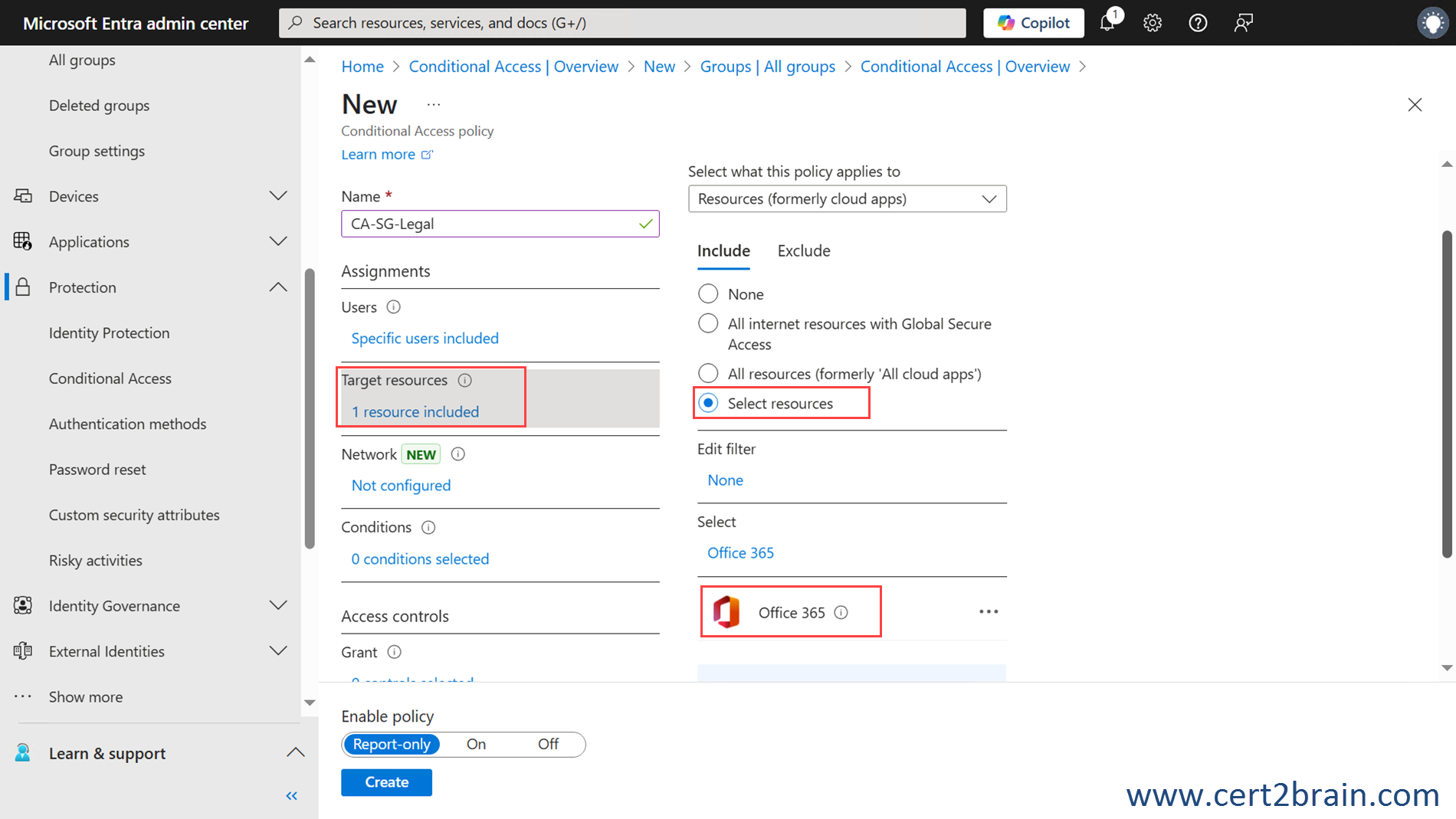Expand the Applications menu chevron
This screenshot has height=819, width=1456.
coord(278,241)
